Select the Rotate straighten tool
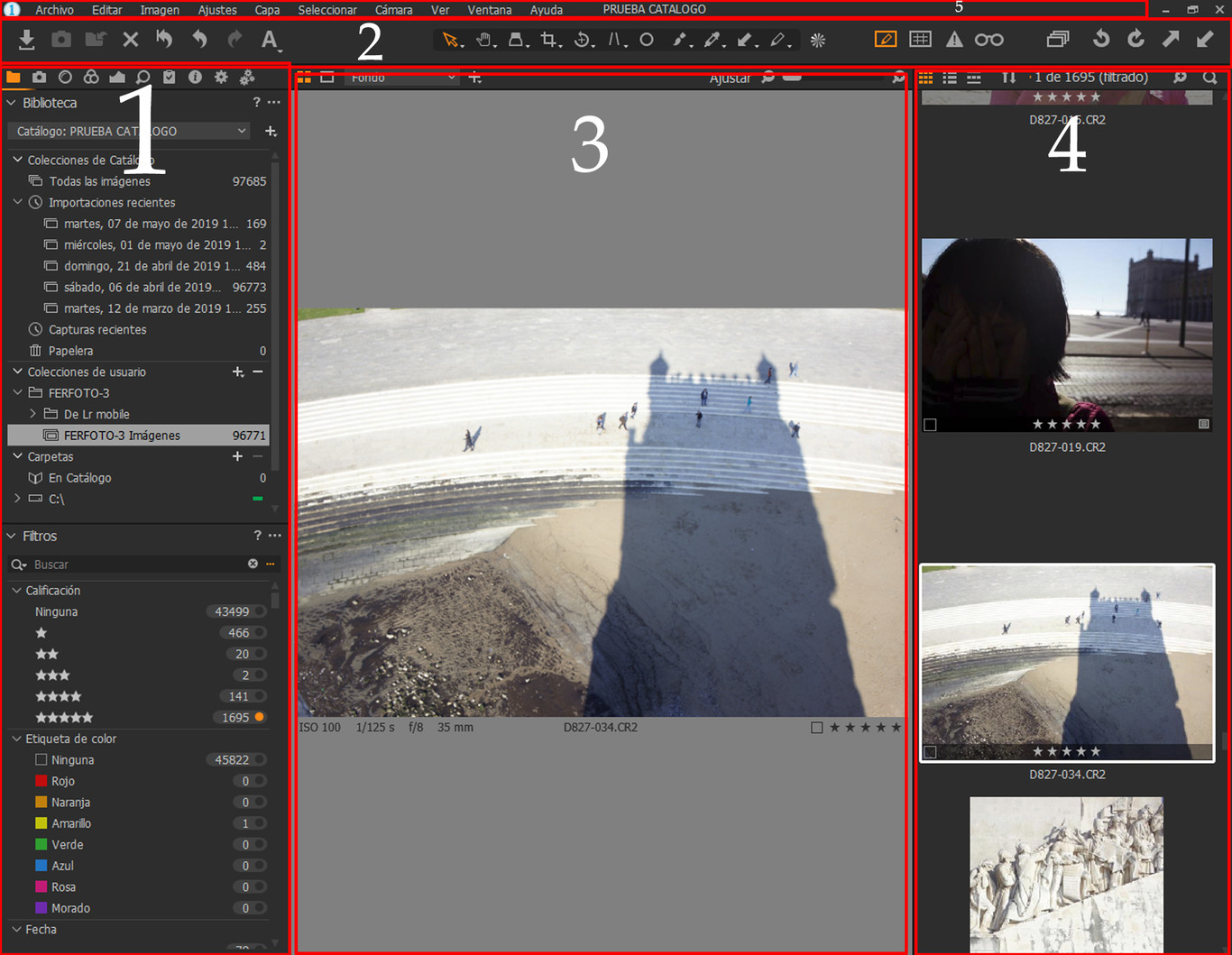Viewport: 1232px width, 955px height. 583,41
